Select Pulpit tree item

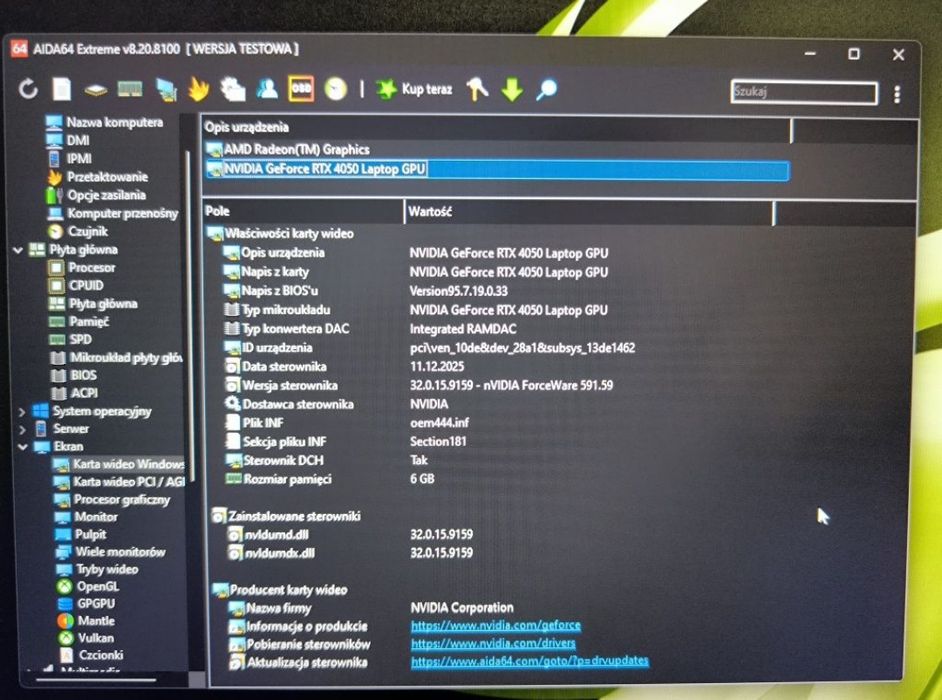[x=81, y=534]
